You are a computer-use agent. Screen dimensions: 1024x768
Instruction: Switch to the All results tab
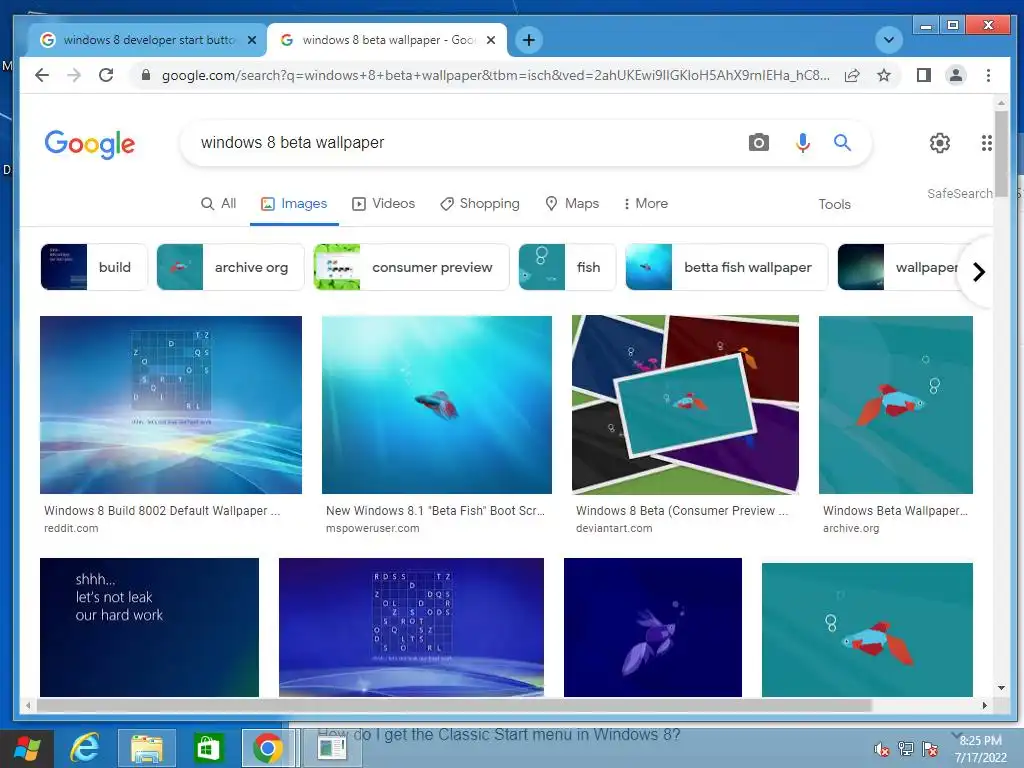coord(218,204)
